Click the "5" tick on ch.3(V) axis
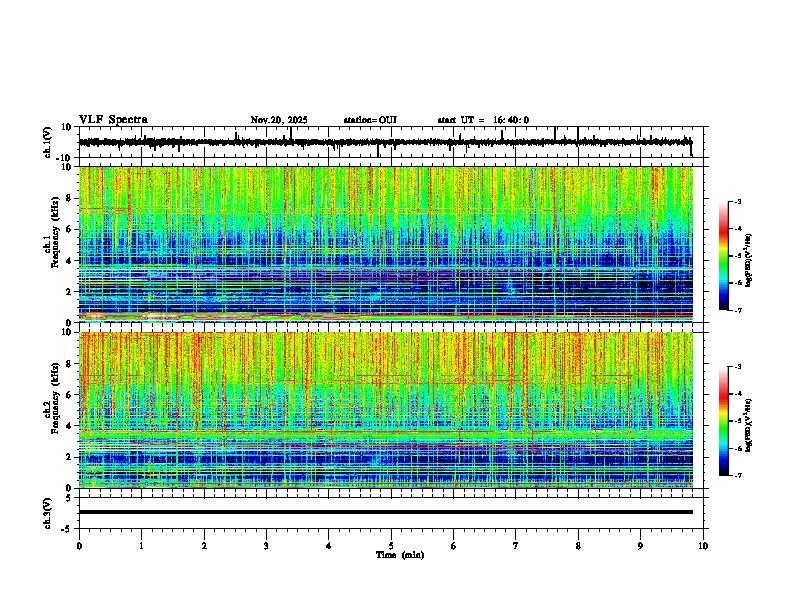This screenshot has height=612, width=792. 69,497
